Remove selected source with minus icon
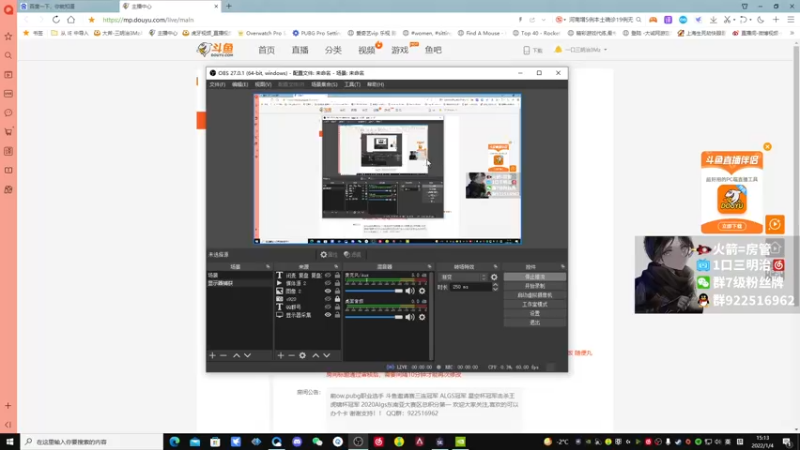 pyautogui.click(x=291, y=355)
